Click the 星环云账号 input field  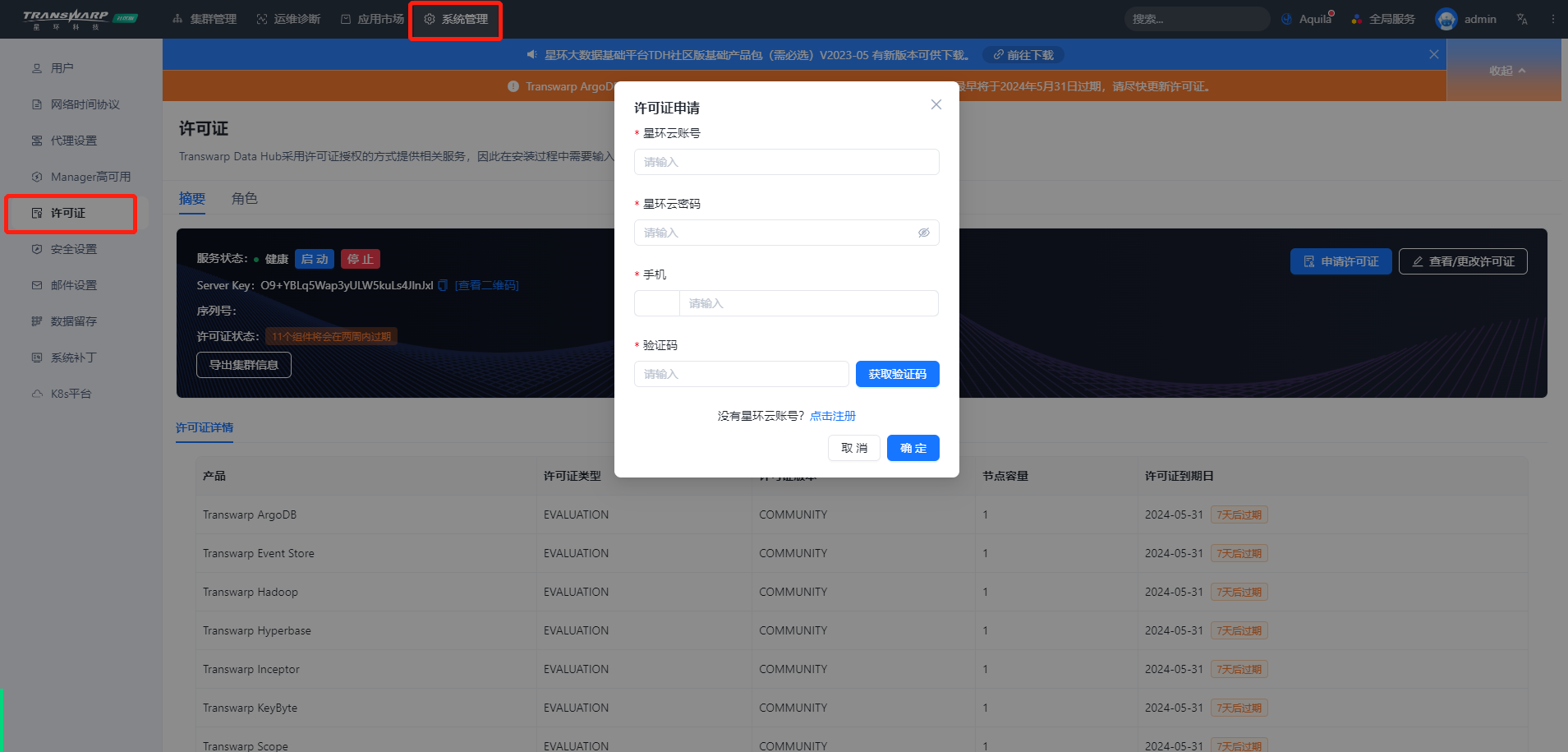pyautogui.click(x=786, y=162)
